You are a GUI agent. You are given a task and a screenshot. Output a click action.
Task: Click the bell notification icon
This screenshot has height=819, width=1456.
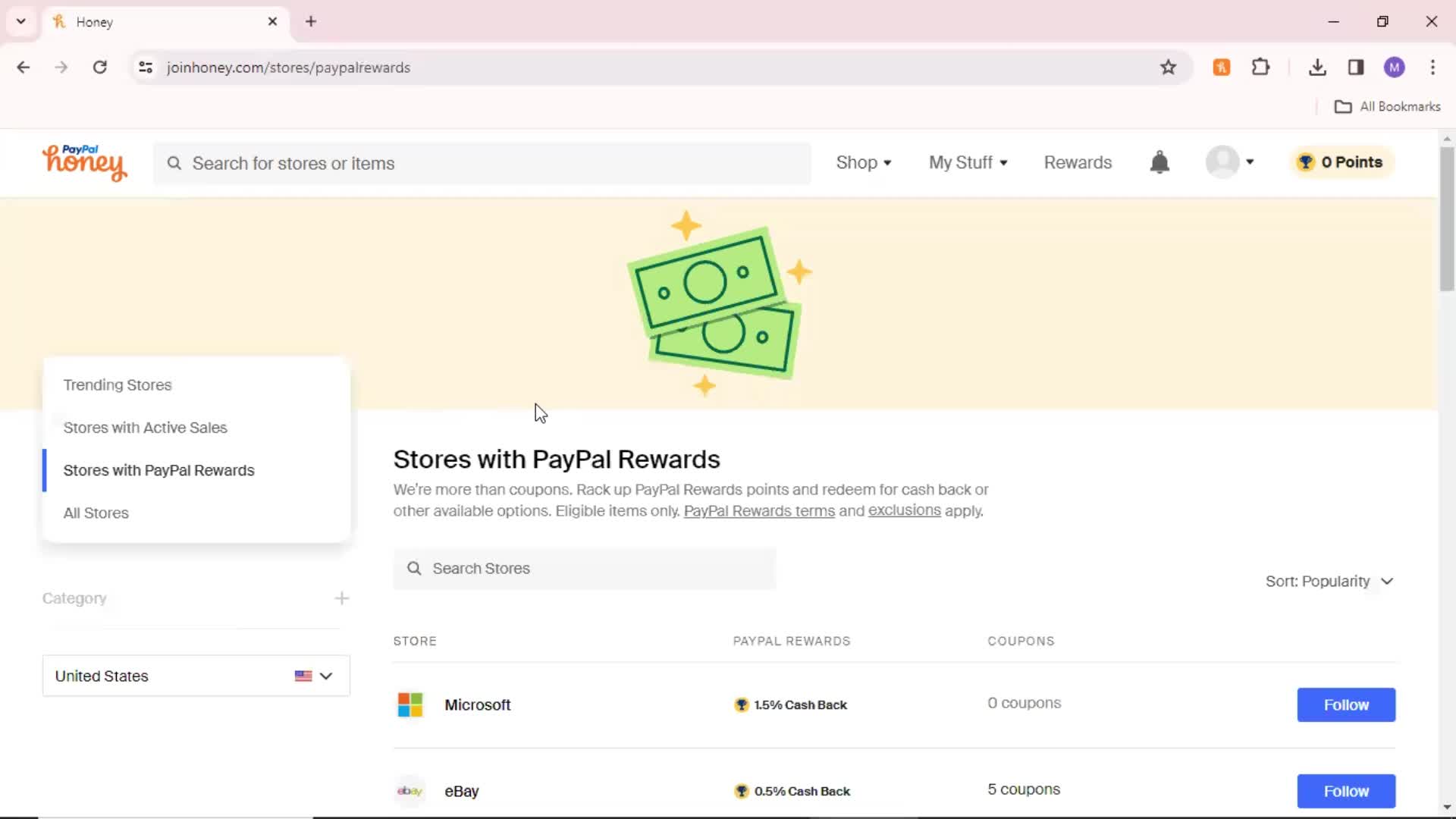click(1162, 162)
